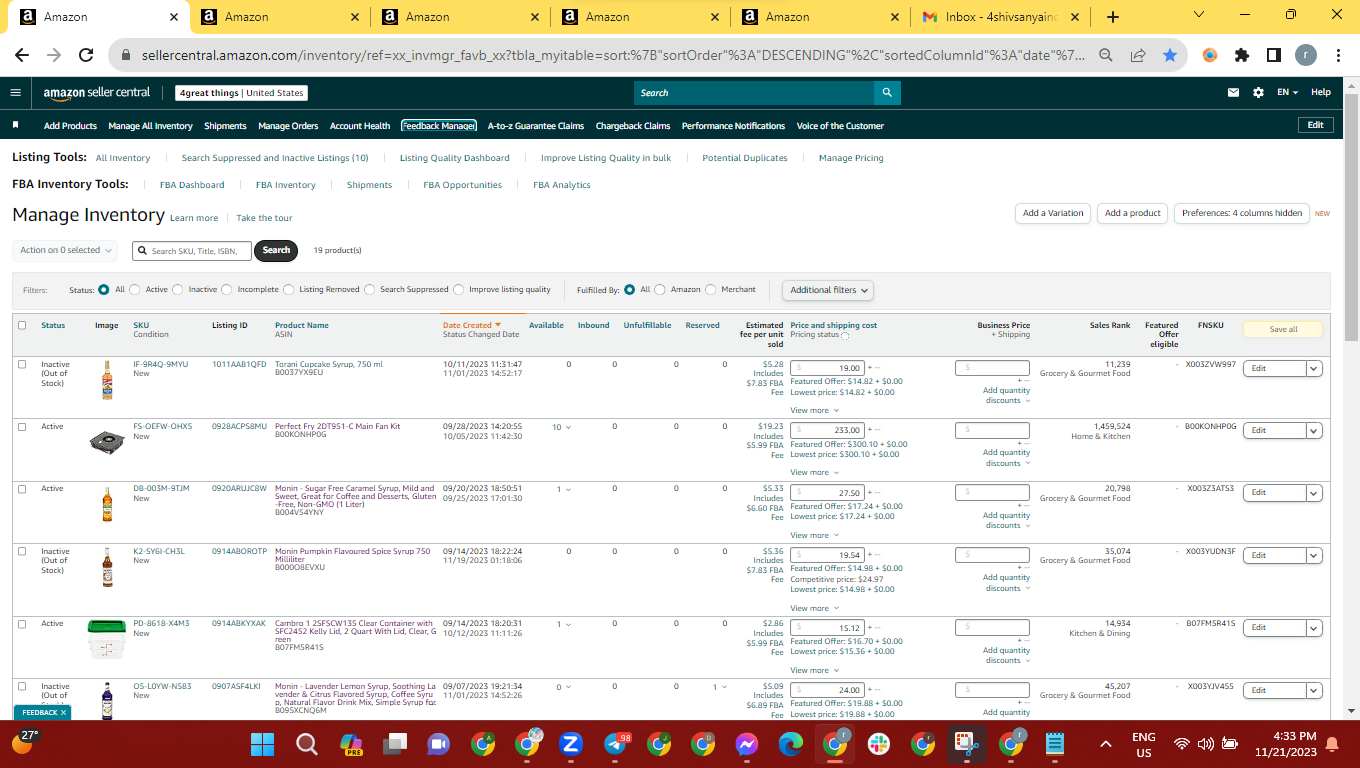Viewport: 1360px width, 768px height.
Task: Click the bookmark star in the address bar
Action: pyautogui.click(x=1170, y=56)
